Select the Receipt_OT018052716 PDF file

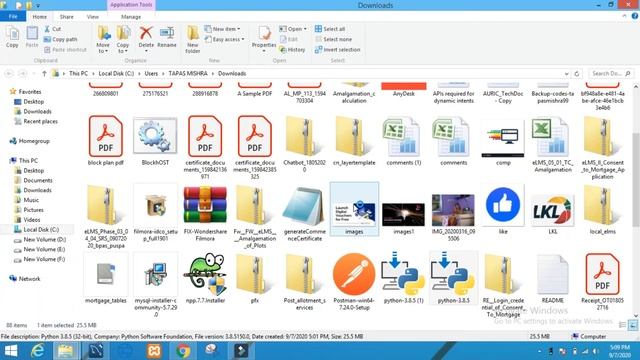click(602, 274)
